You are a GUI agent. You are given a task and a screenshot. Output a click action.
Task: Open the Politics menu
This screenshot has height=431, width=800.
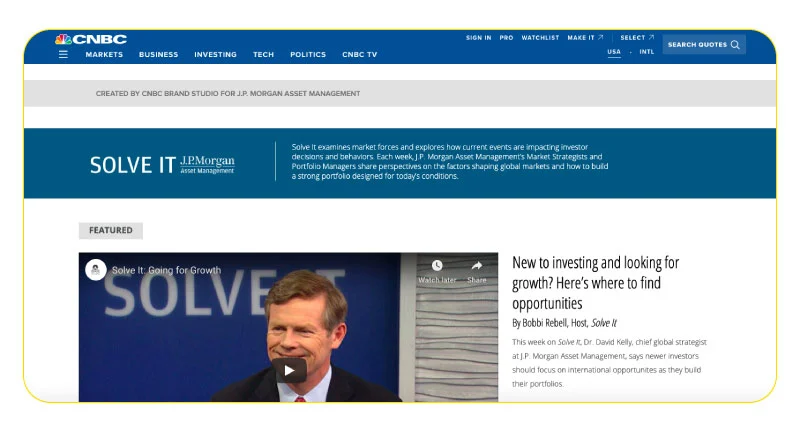pyautogui.click(x=308, y=55)
